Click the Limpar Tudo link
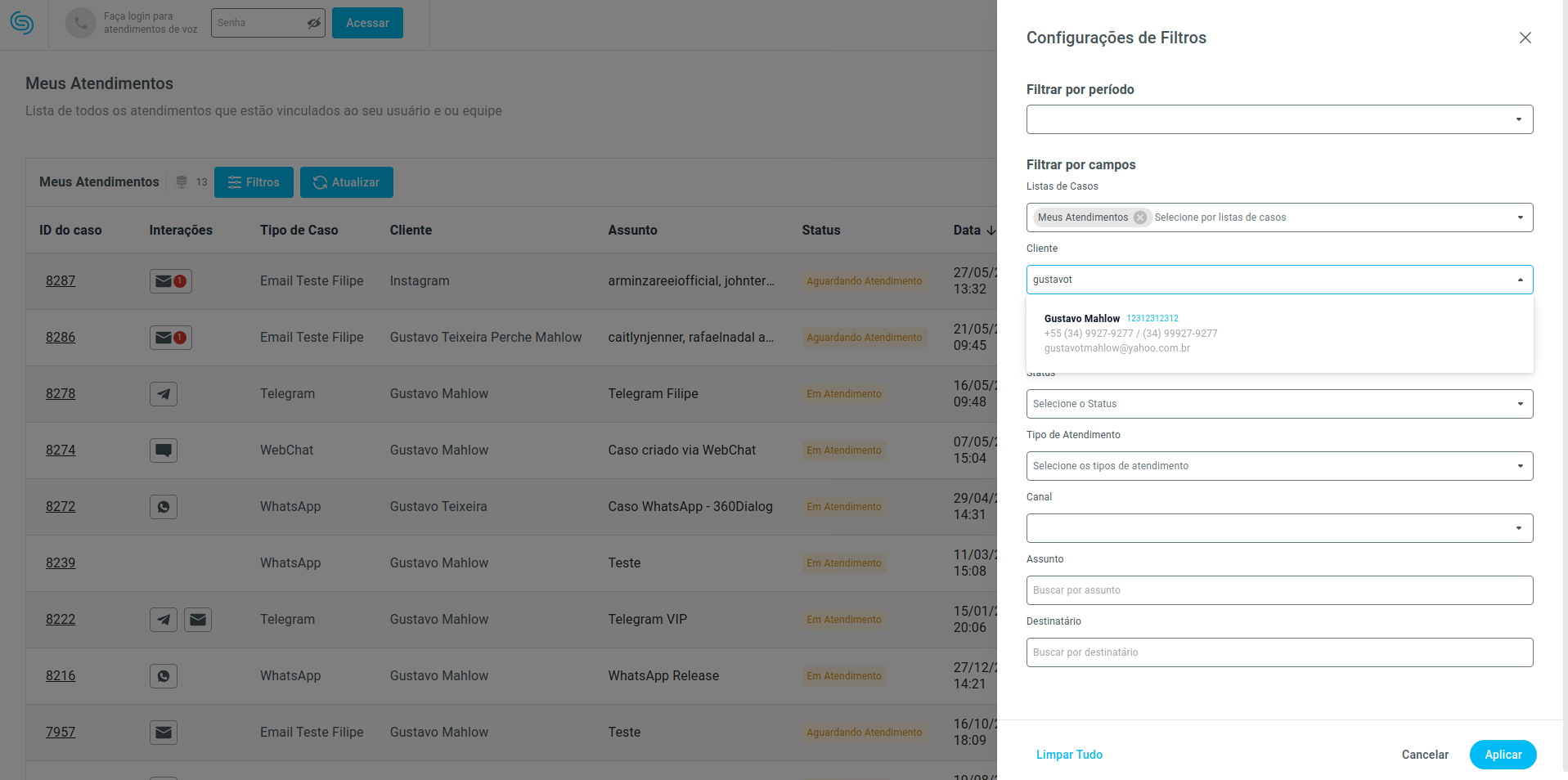Image resolution: width=1568 pixels, height=780 pixels. point(1069,755)
